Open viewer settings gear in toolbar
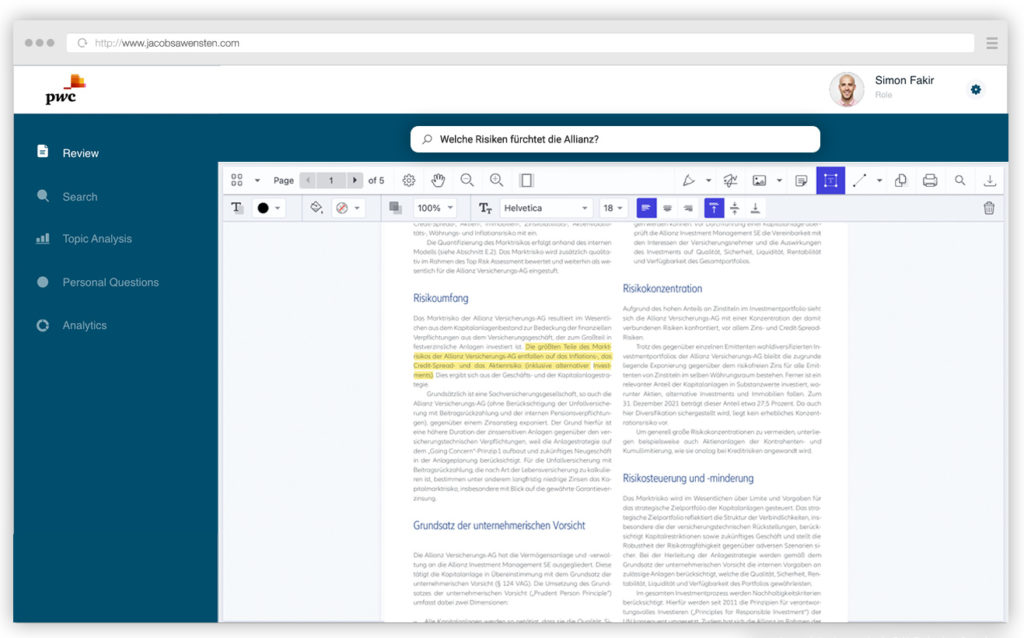 click(409, 180)
